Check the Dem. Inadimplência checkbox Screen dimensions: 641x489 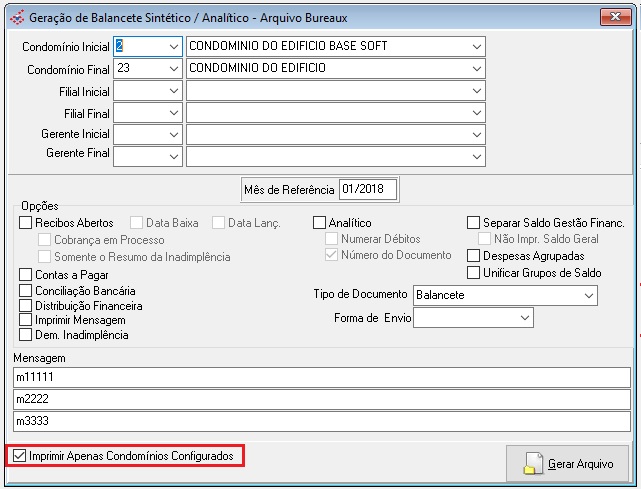(x=26, y=335)
